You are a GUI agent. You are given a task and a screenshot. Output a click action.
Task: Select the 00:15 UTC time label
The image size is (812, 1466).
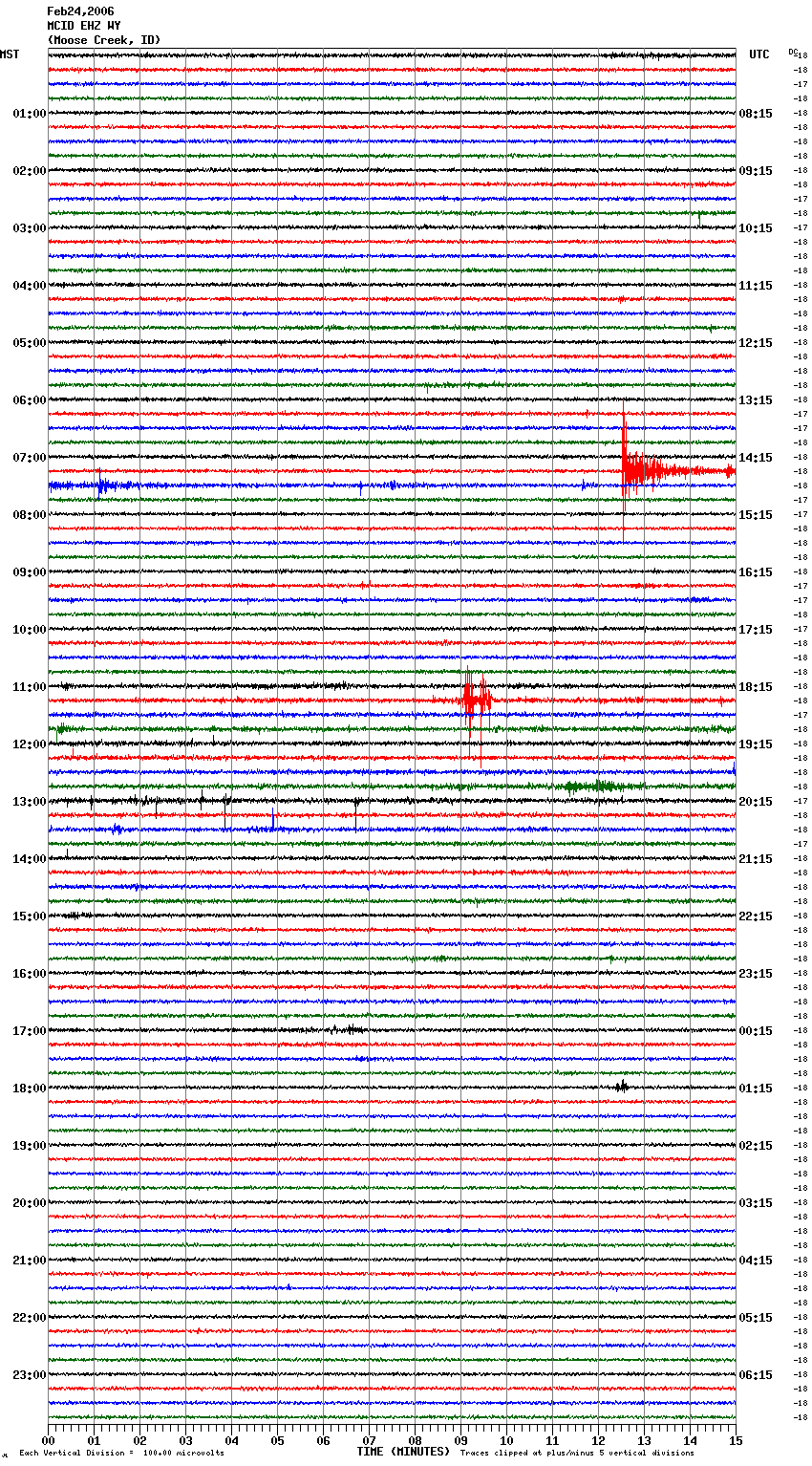click(x=756, y=1031)
